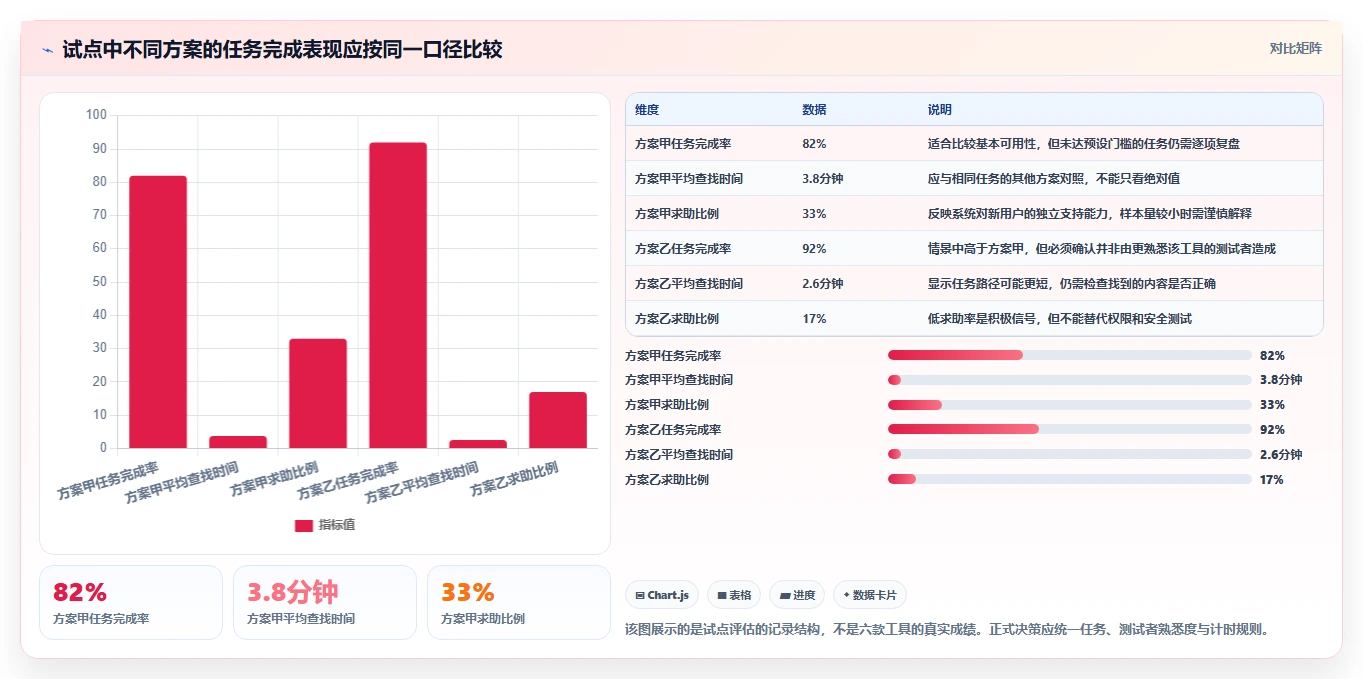Click the 方案乙任务完成率 bar in chart

398,295
